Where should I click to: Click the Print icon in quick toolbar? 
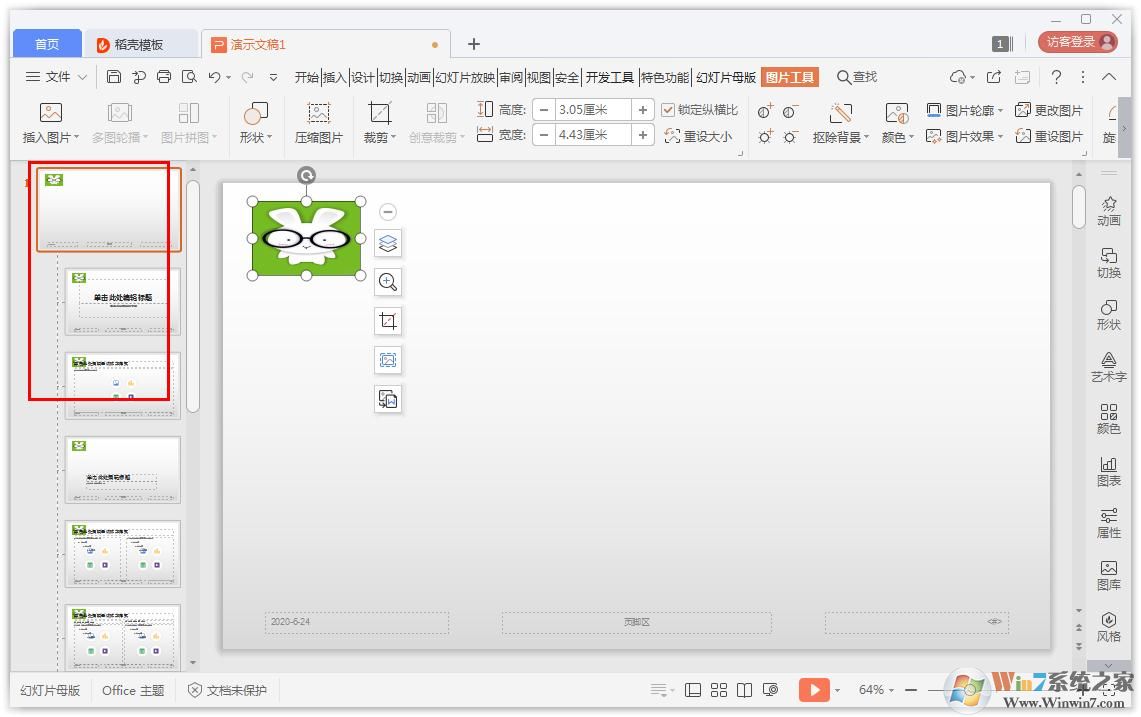pyautogui.click(x=164, y=76)
